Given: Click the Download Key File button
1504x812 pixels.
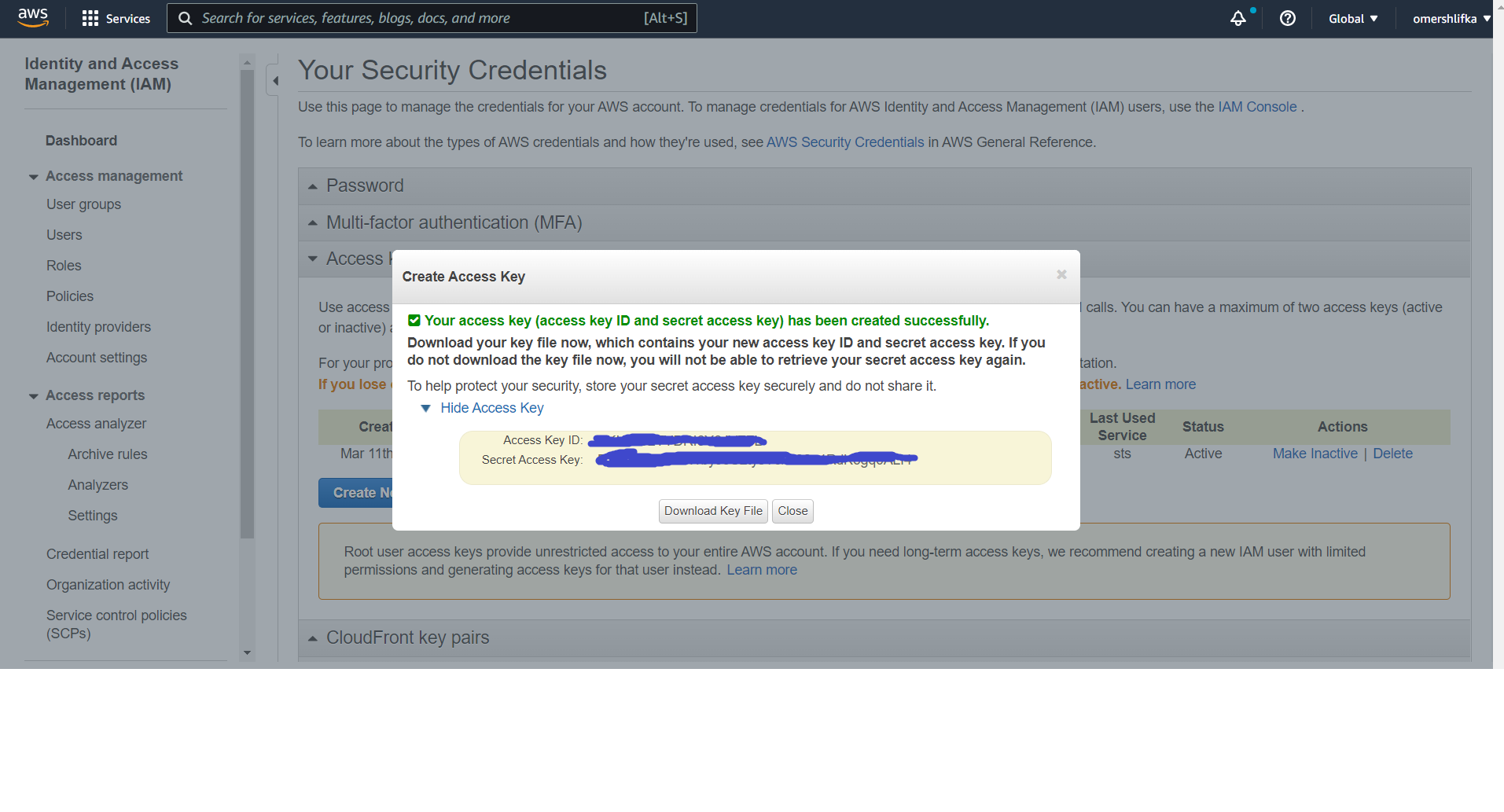Looking at the screenshot, I should 713,511.
